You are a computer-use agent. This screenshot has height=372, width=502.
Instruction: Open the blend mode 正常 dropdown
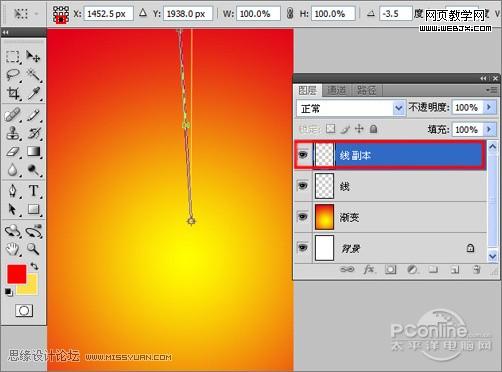coord(398,108)
